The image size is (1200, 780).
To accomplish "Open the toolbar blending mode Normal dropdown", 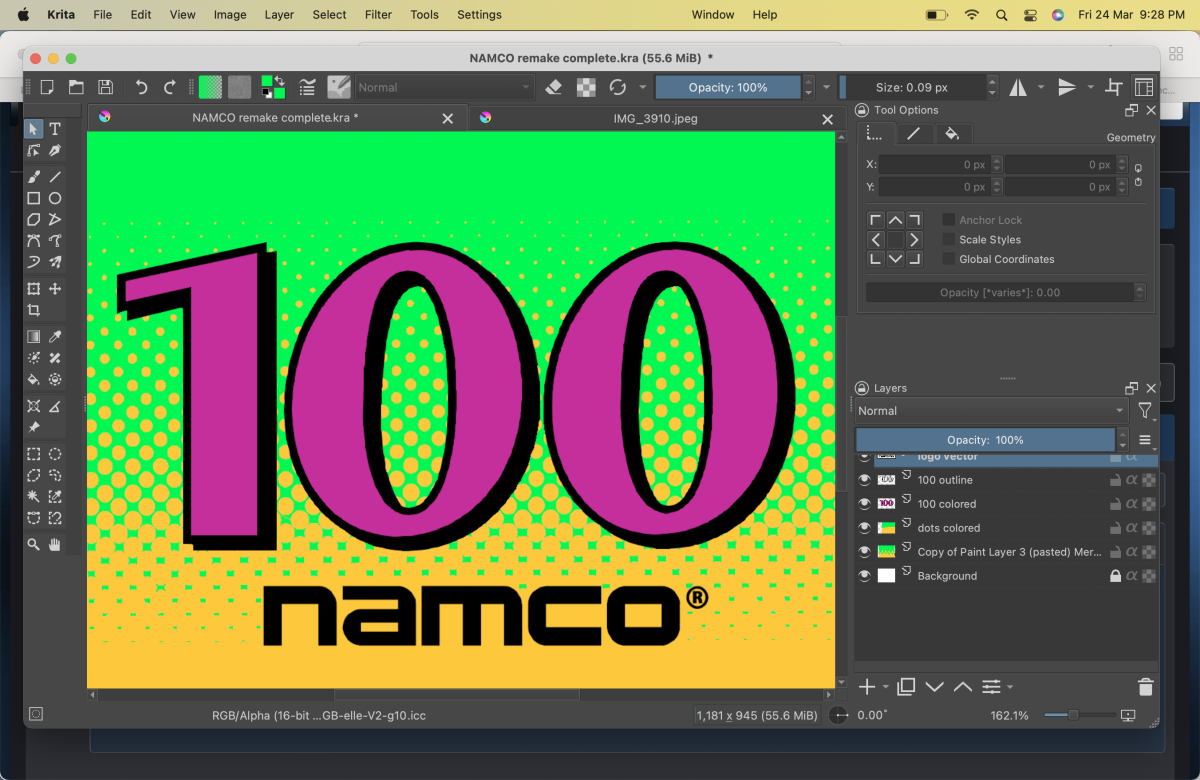I will click(x=445, y=87).
